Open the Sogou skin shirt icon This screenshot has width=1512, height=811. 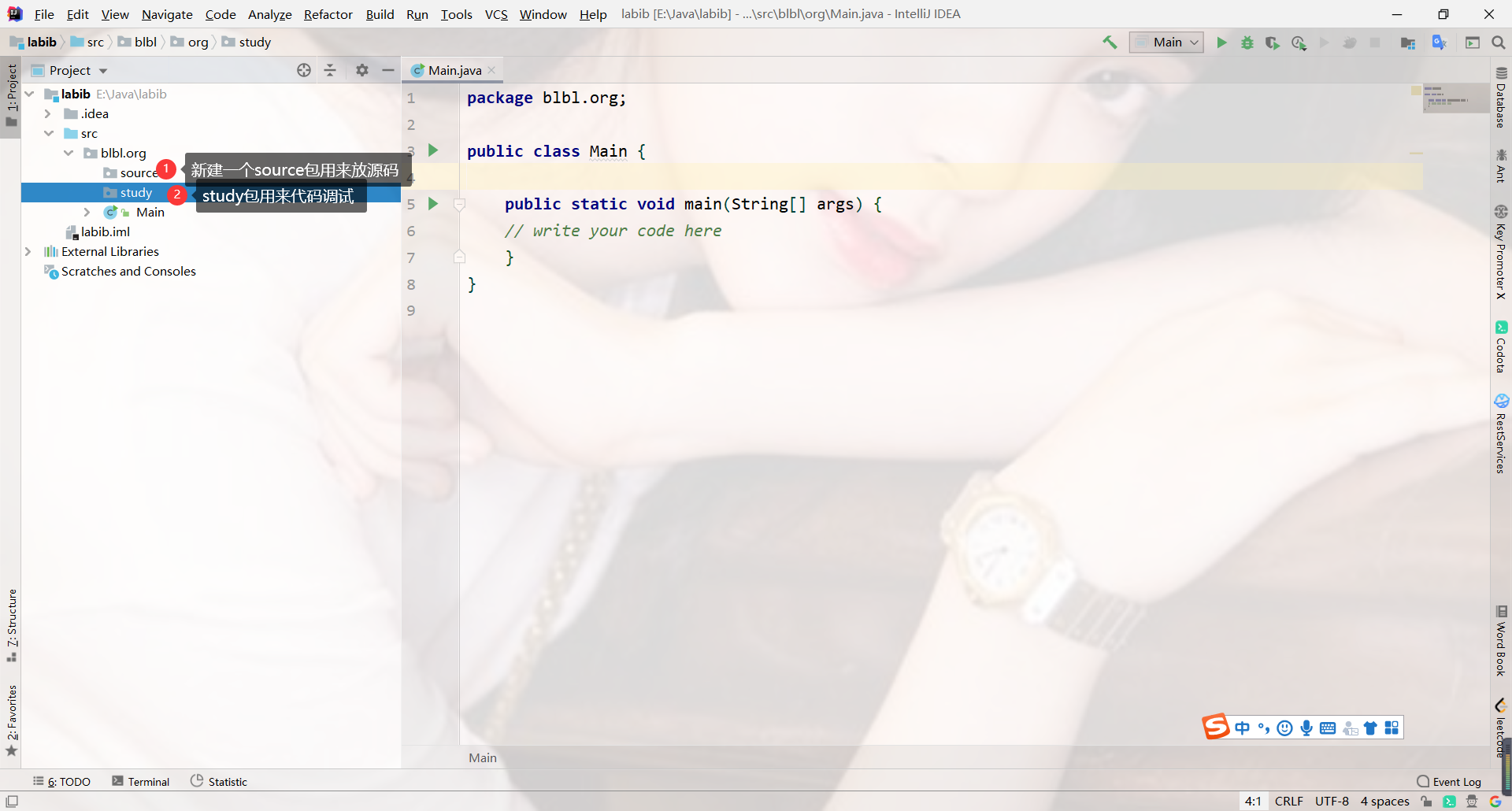coord(1371,728)
